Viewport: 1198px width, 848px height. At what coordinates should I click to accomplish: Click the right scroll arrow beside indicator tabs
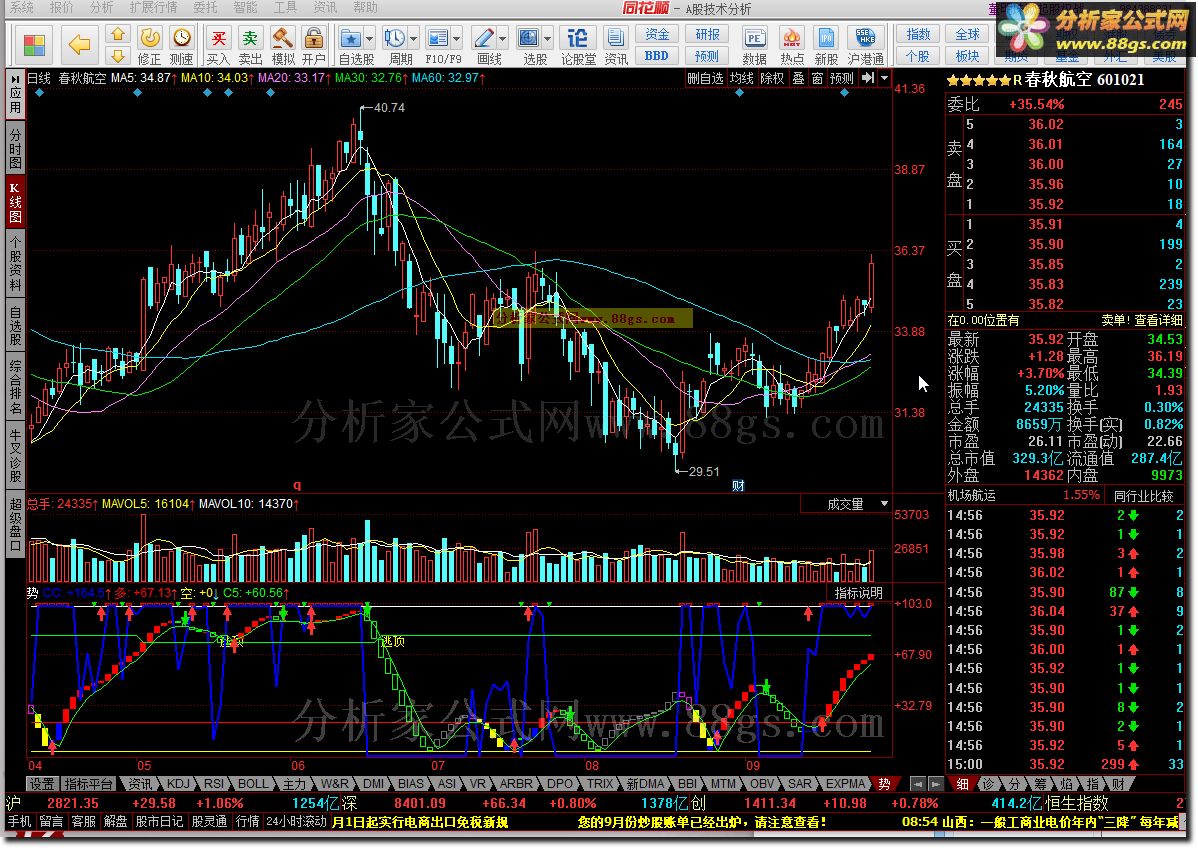pos(935,784)
